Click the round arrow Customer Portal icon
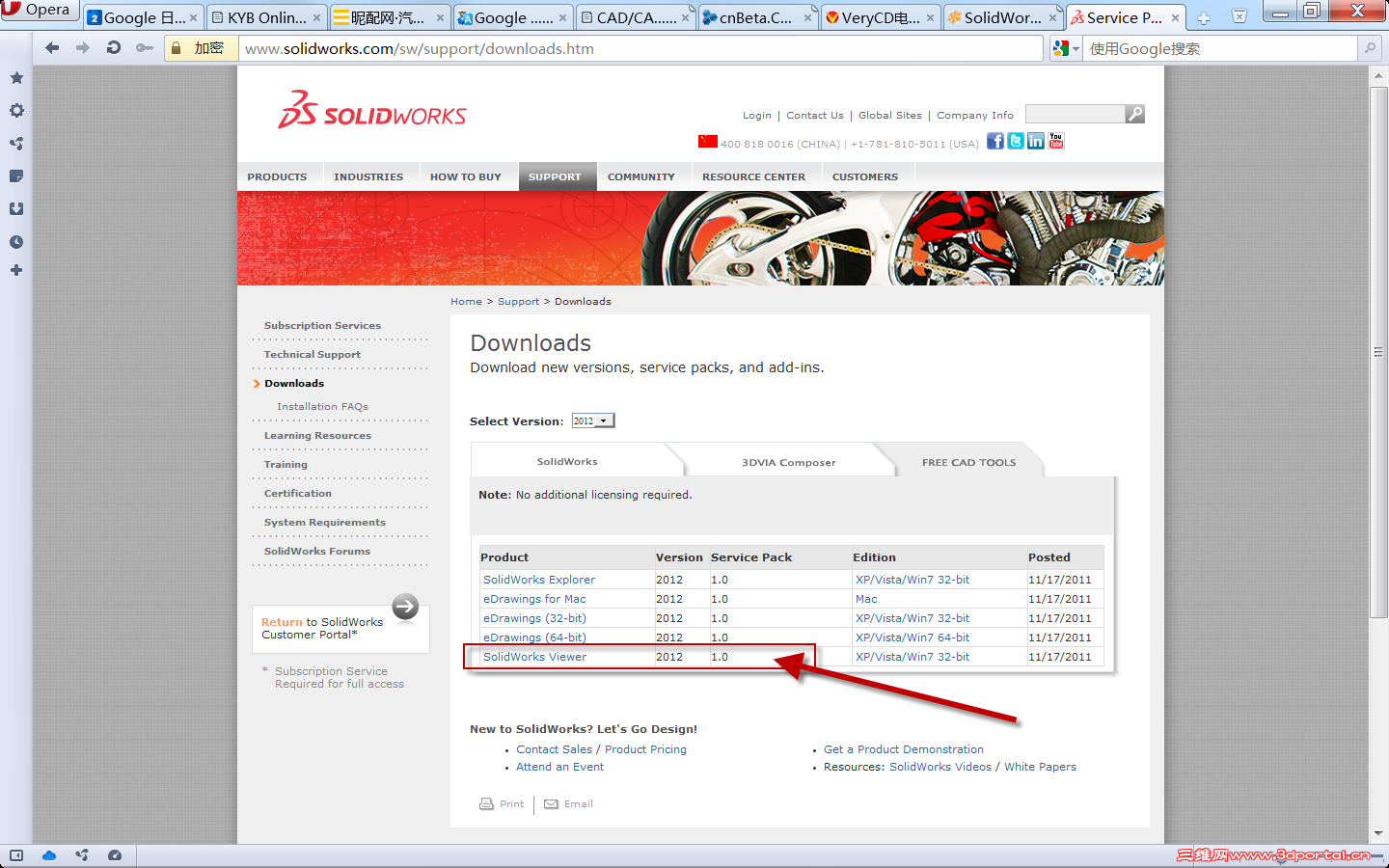Image resolution: width=1389 pixels, height=868 pixels. tap(405, 607)
